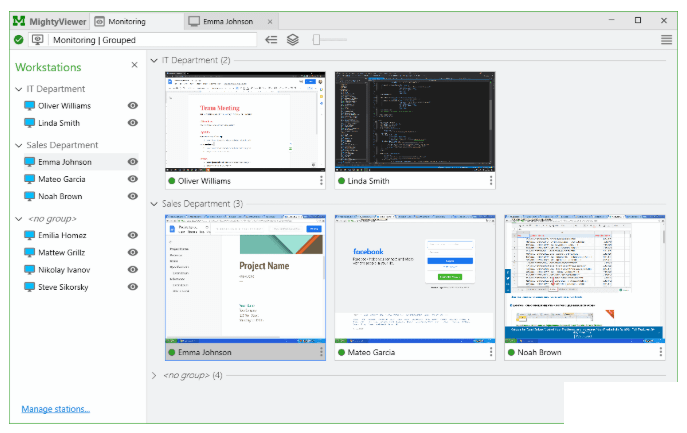Click Nikolay Ivanov monitor icon in sidebar

[x=29, y=270]
